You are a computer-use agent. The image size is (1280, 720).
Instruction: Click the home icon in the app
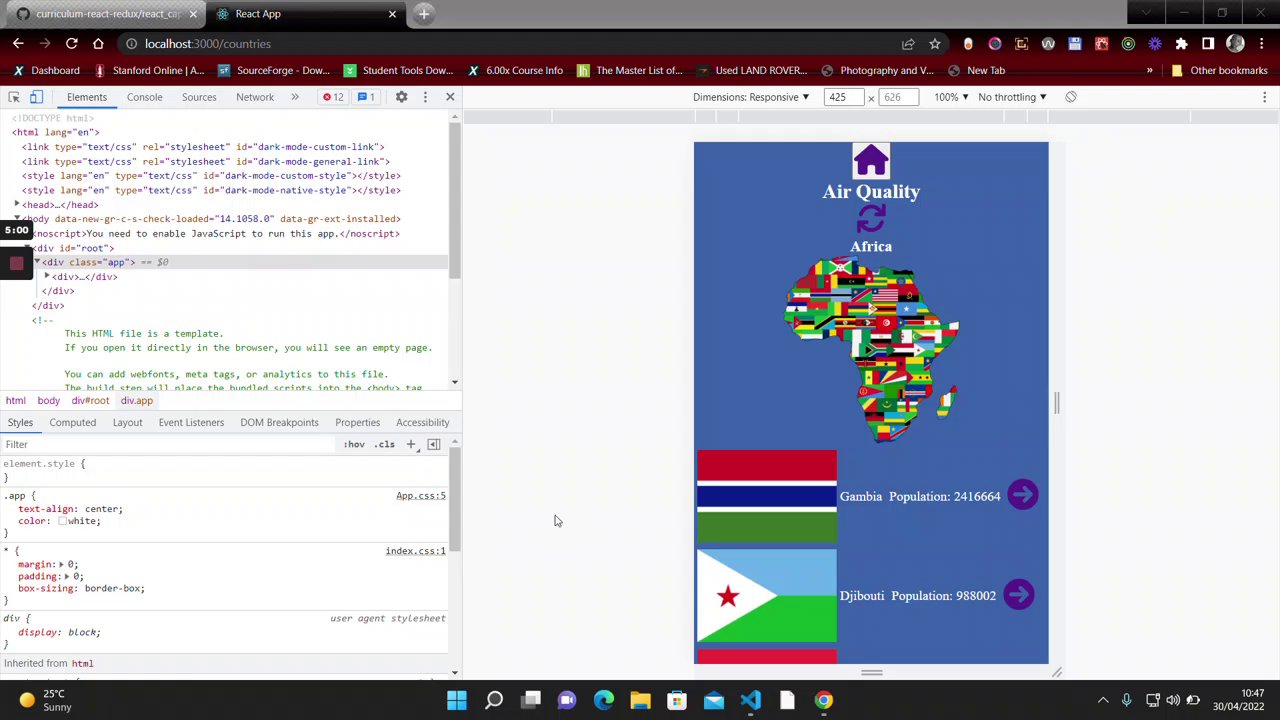[x=871, y=161]
